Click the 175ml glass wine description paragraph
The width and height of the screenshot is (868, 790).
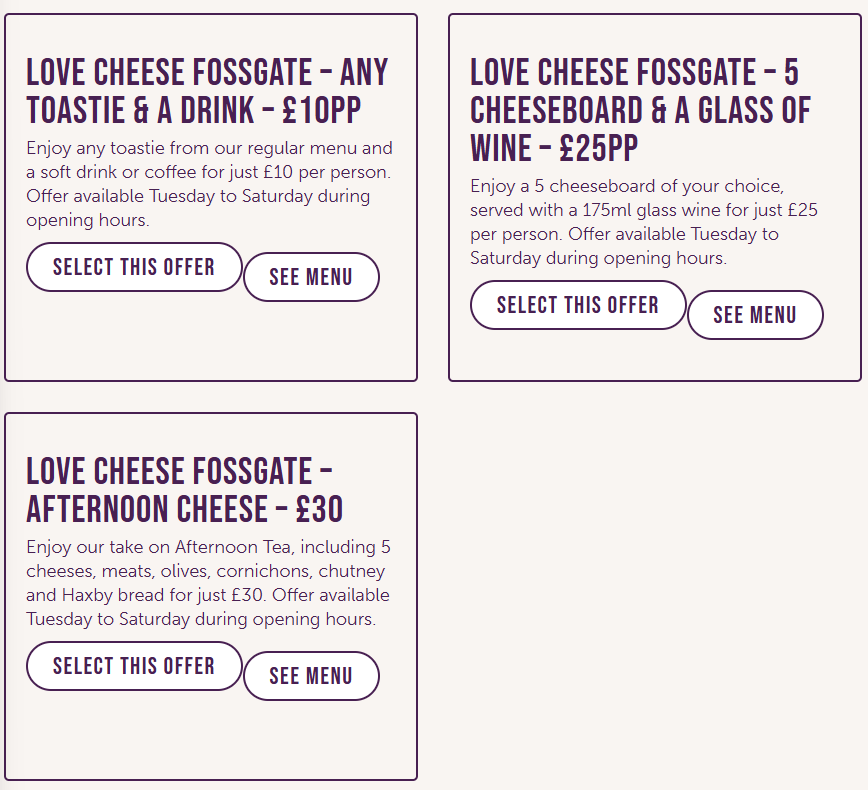coord(644,222)
